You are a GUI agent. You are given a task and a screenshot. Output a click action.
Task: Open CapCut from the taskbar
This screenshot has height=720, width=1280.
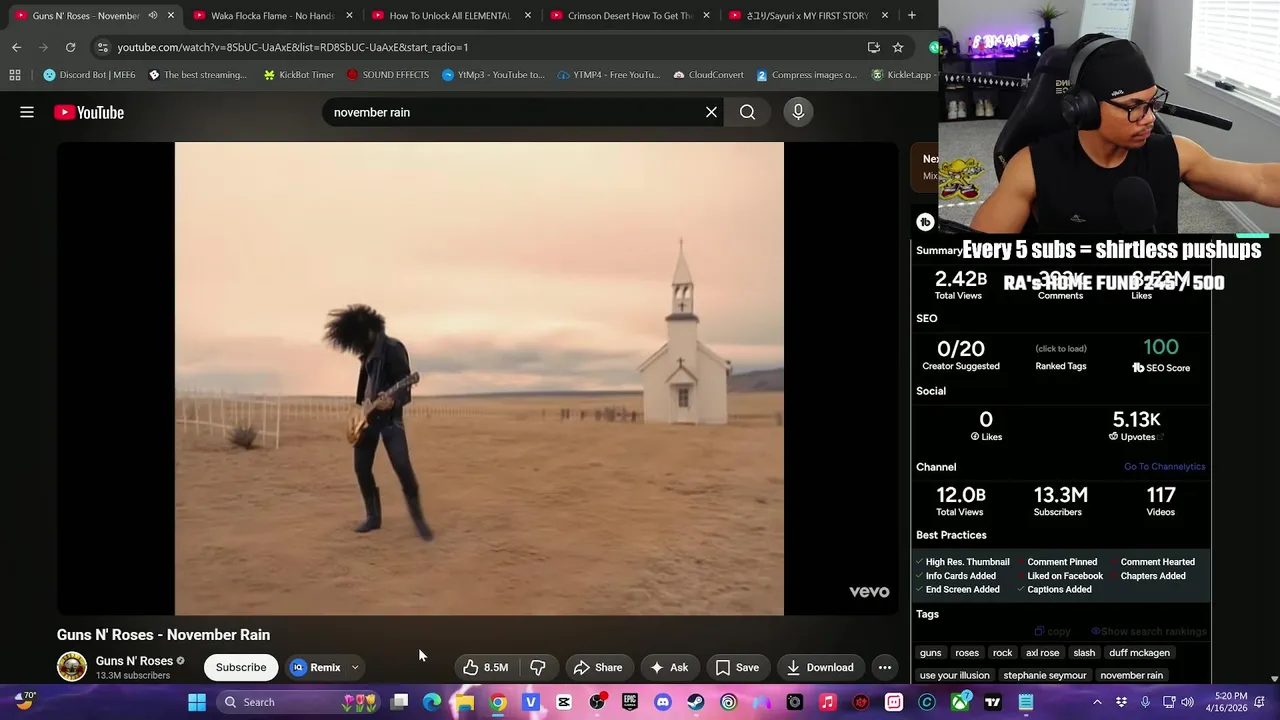coord(564,702)
